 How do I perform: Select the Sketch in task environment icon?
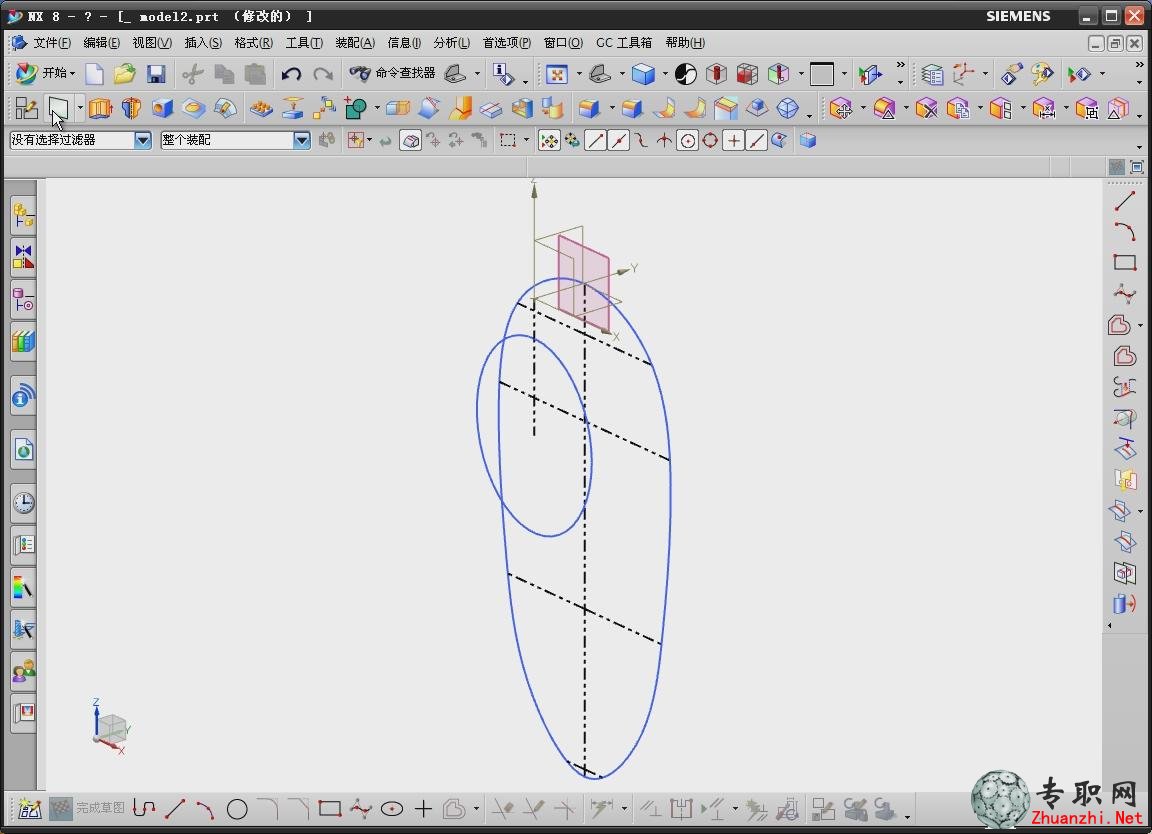[x=26, y=109]
